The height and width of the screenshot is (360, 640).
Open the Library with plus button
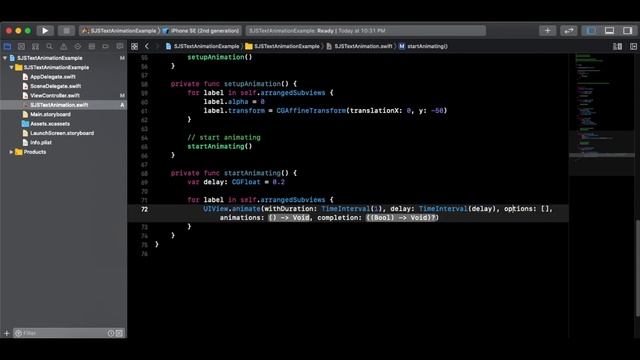547,31
